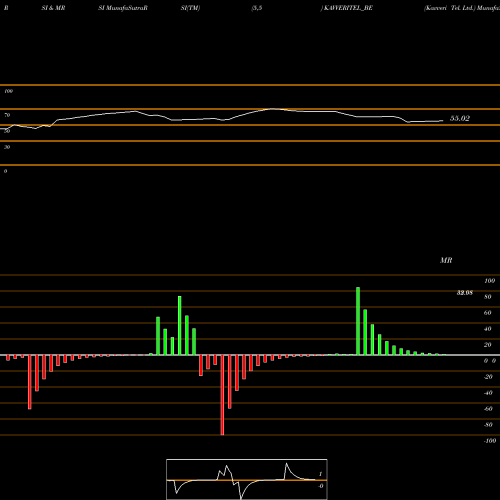Click the -20 label on MR axis
The width and height of the screenshot is (500, 500).
tap(488, 377)
